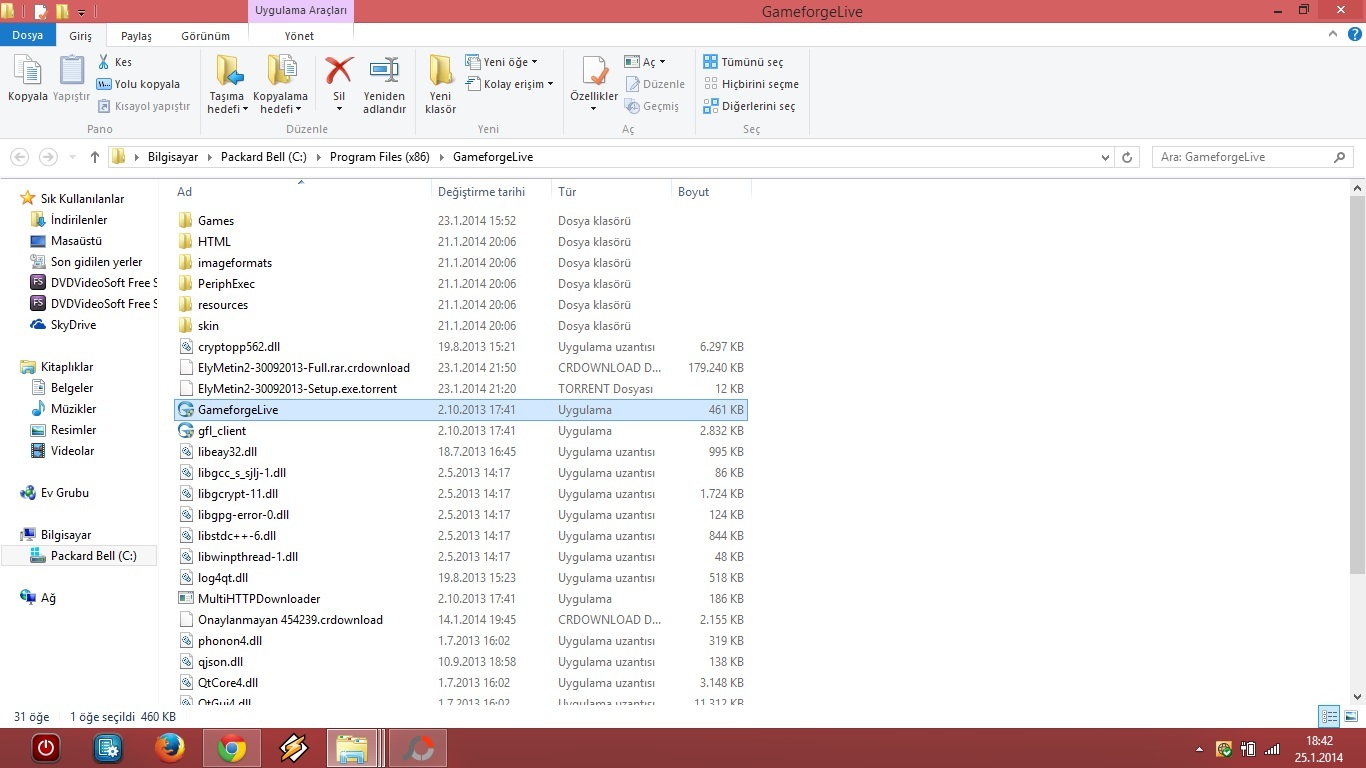Go up one folder with the up arrow
Image resolution: width=1366 pixels, height=768 pixels.
(x=95, y=157)
